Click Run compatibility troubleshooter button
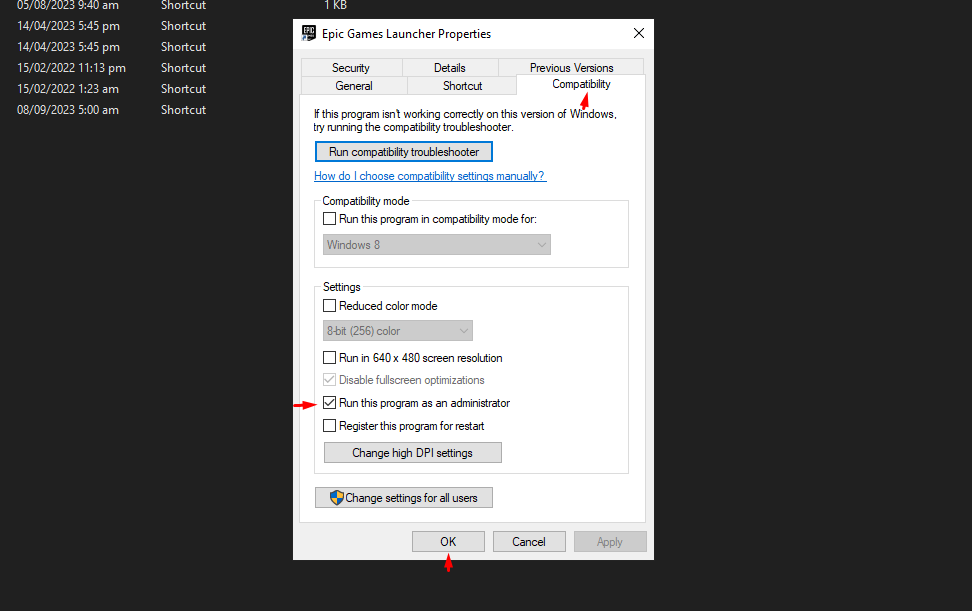Screen dimensions: 972x611 coord(404,152)
